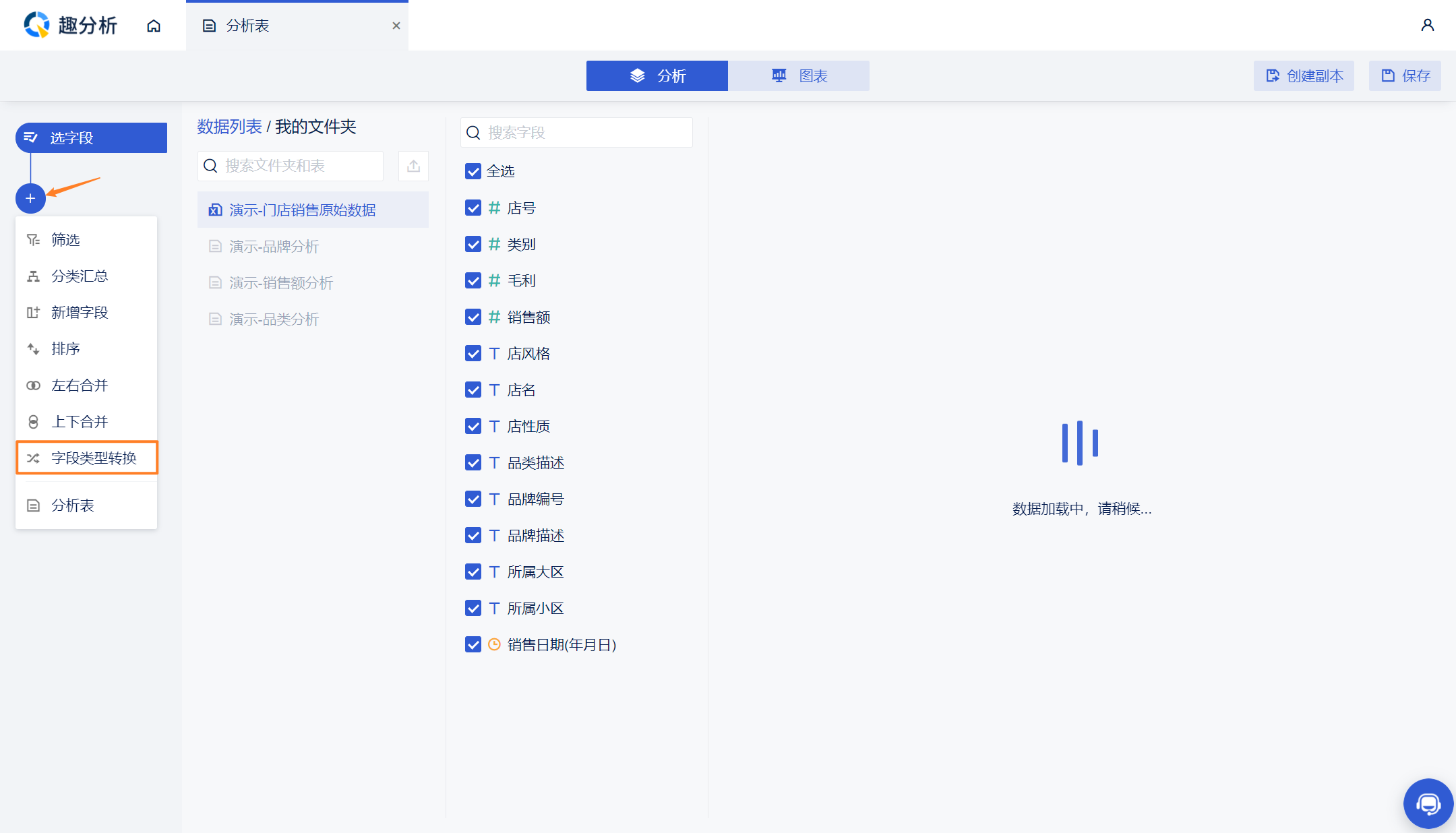Click the 选字段 step node
This screenshot has width=1456, height=833.
[91, 137]
